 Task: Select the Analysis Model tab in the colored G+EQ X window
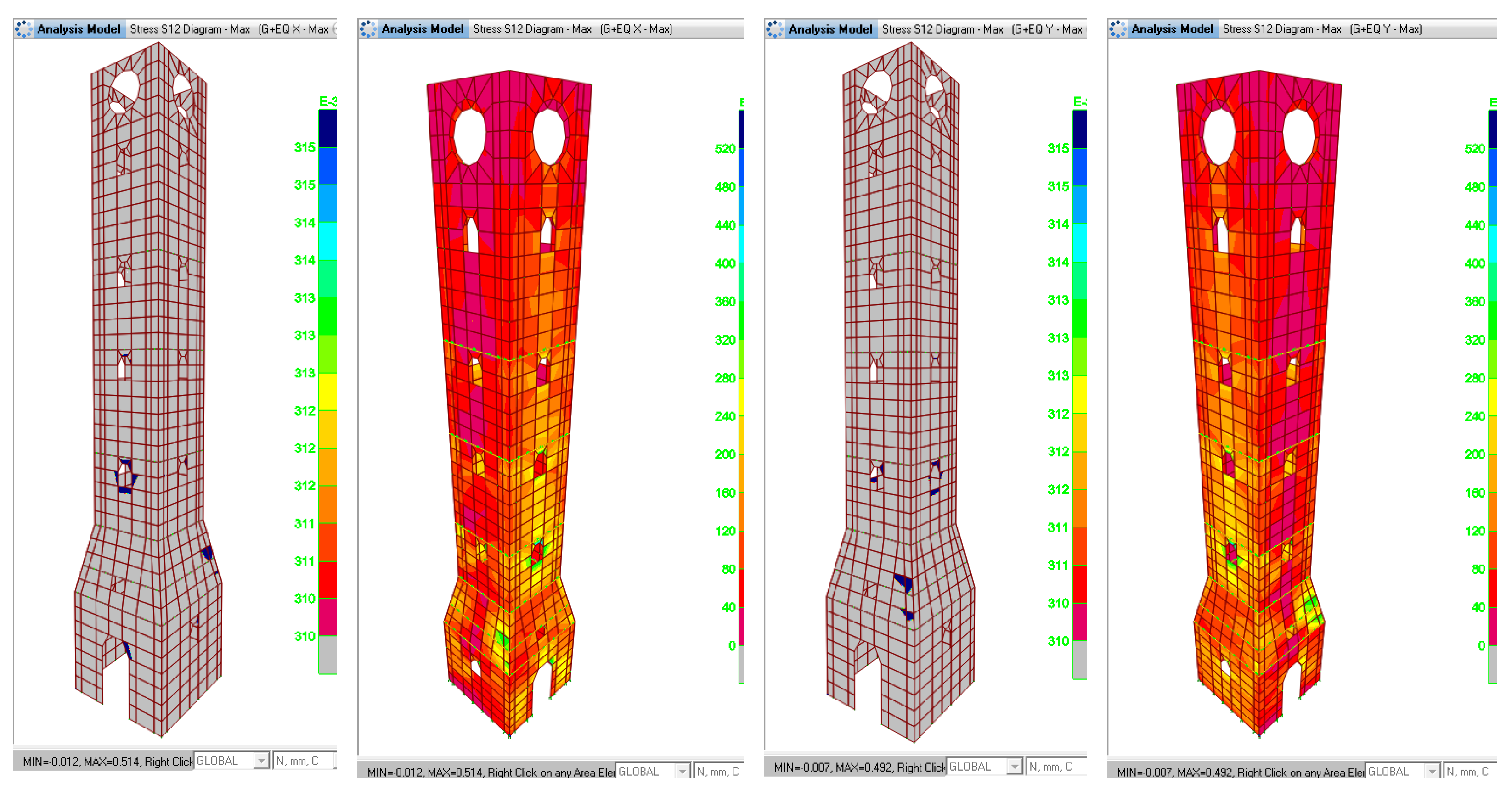(x=423, y=29)
